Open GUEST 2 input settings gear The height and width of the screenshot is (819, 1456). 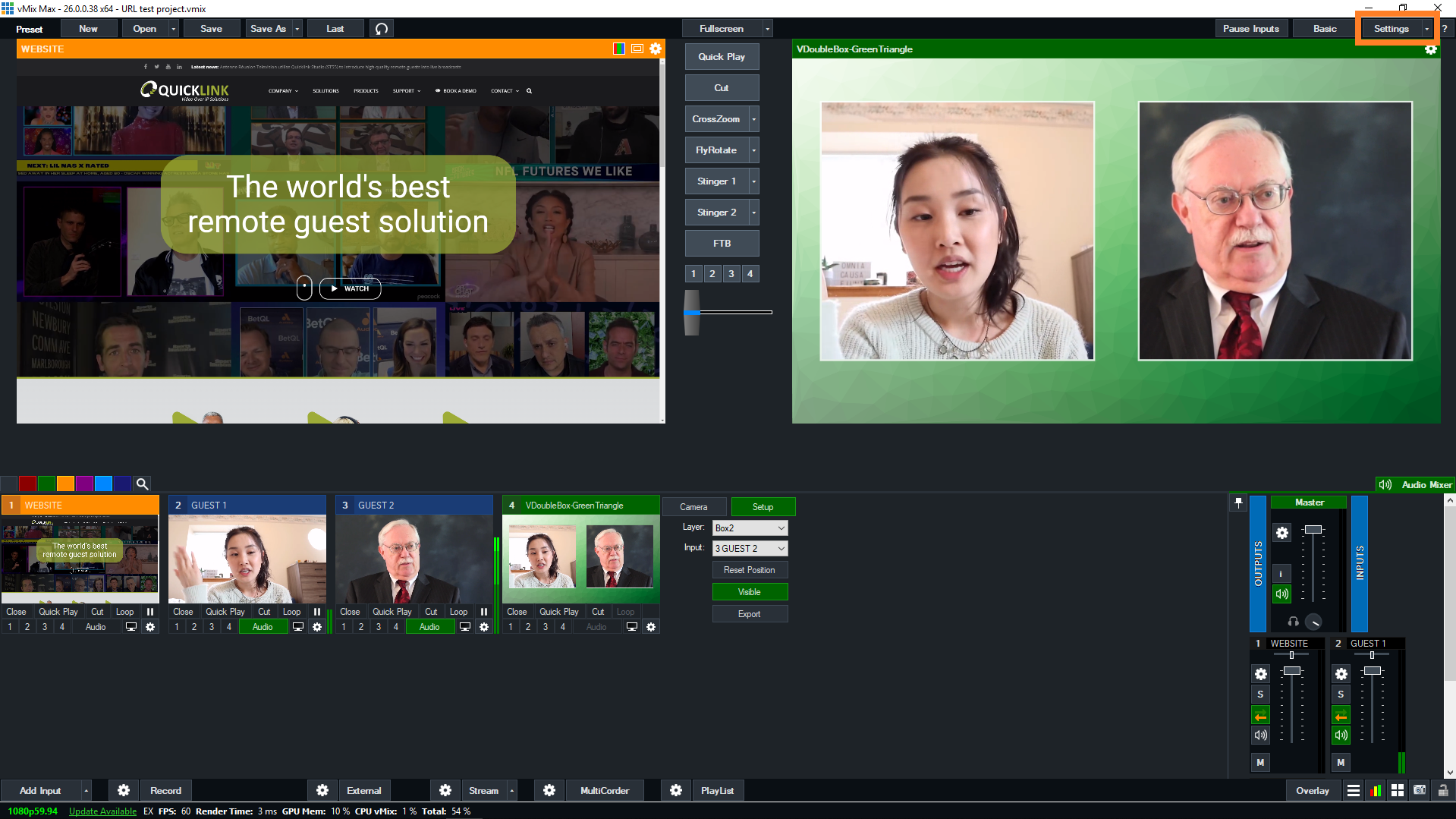tap(484, 627)
